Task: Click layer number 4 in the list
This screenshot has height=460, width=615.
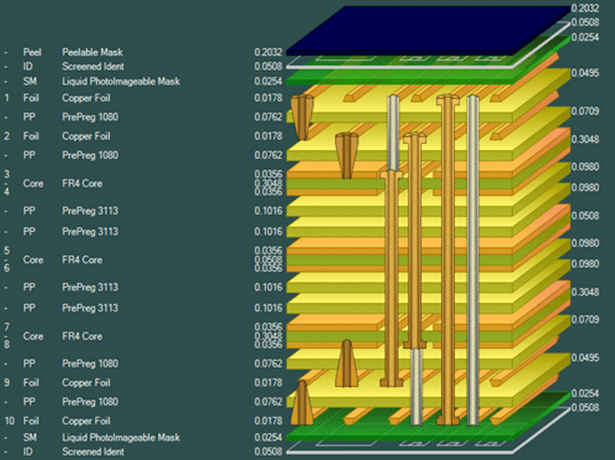Action: pos(7,191)
